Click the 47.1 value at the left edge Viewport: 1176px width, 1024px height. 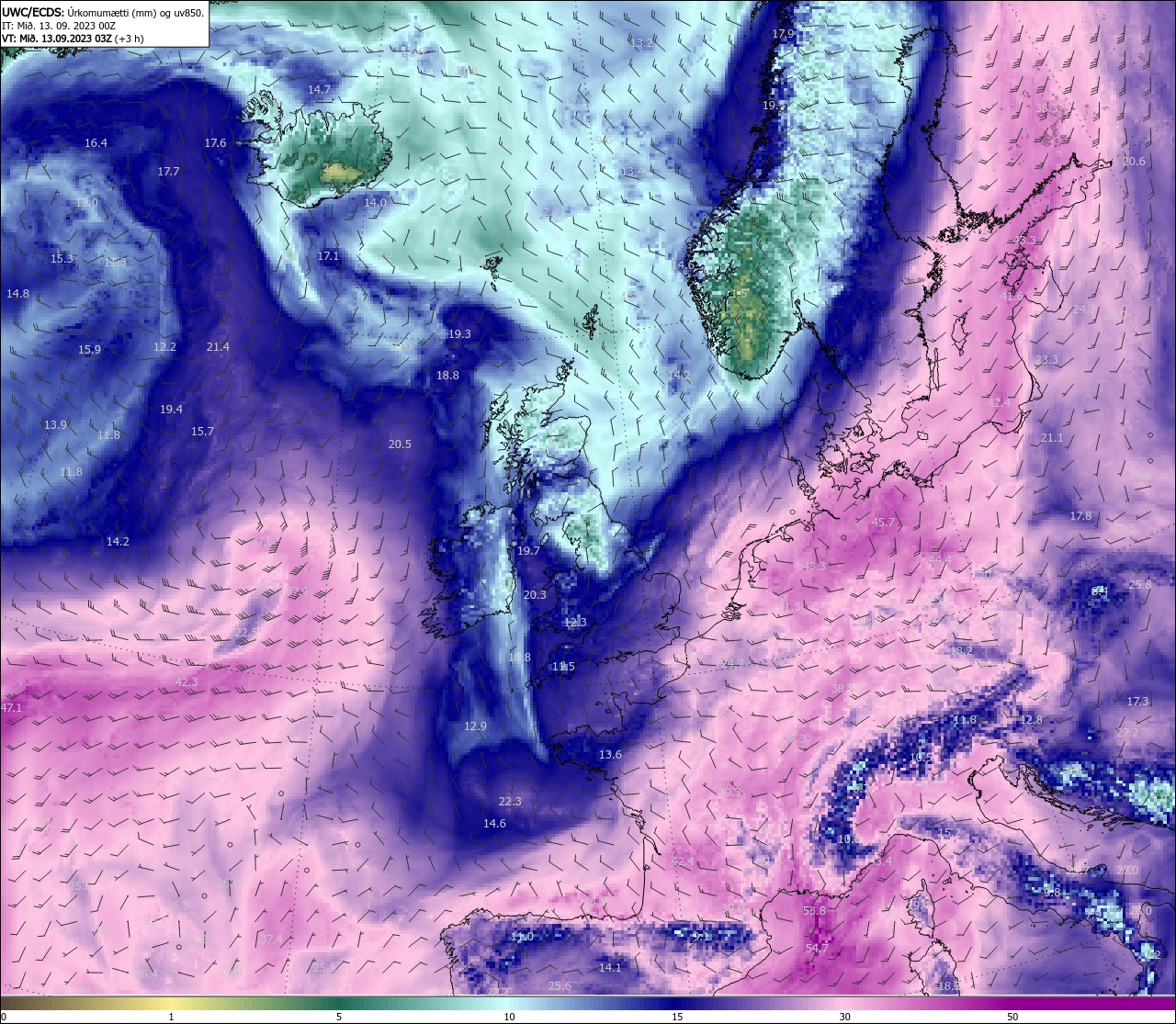tap(11, 707)
